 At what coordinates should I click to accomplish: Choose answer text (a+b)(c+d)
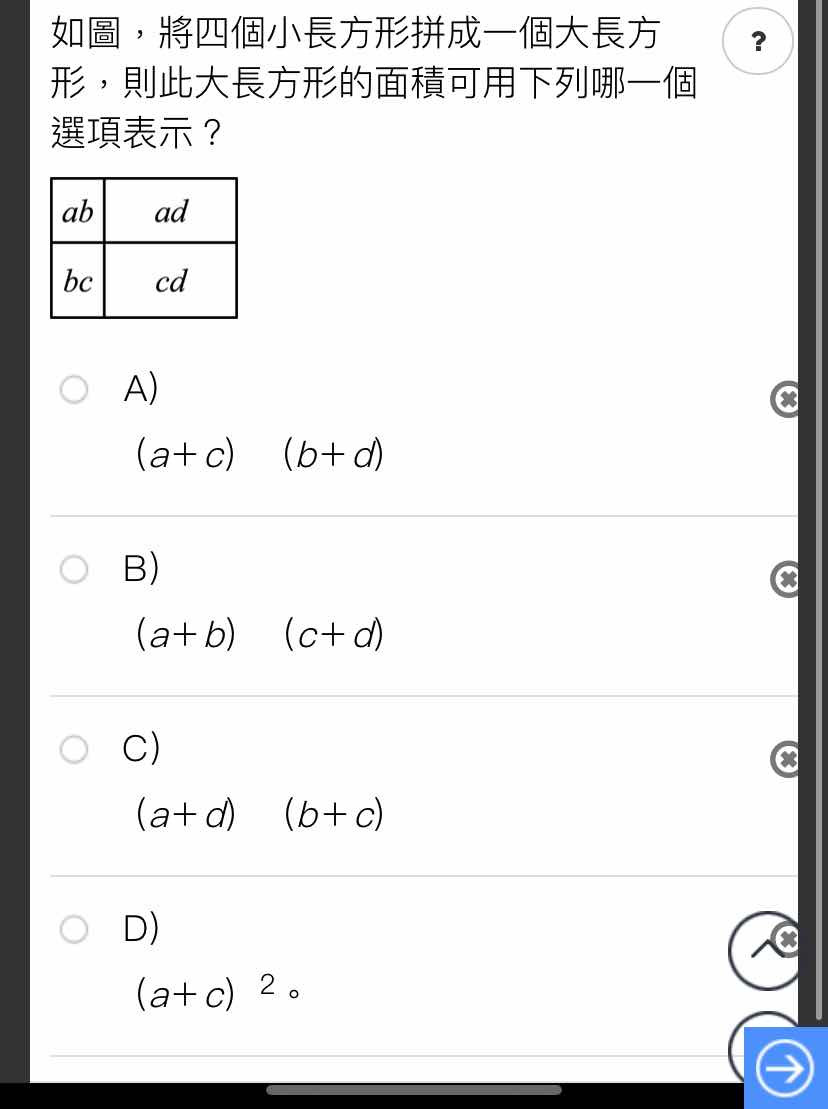click(260, 633)
